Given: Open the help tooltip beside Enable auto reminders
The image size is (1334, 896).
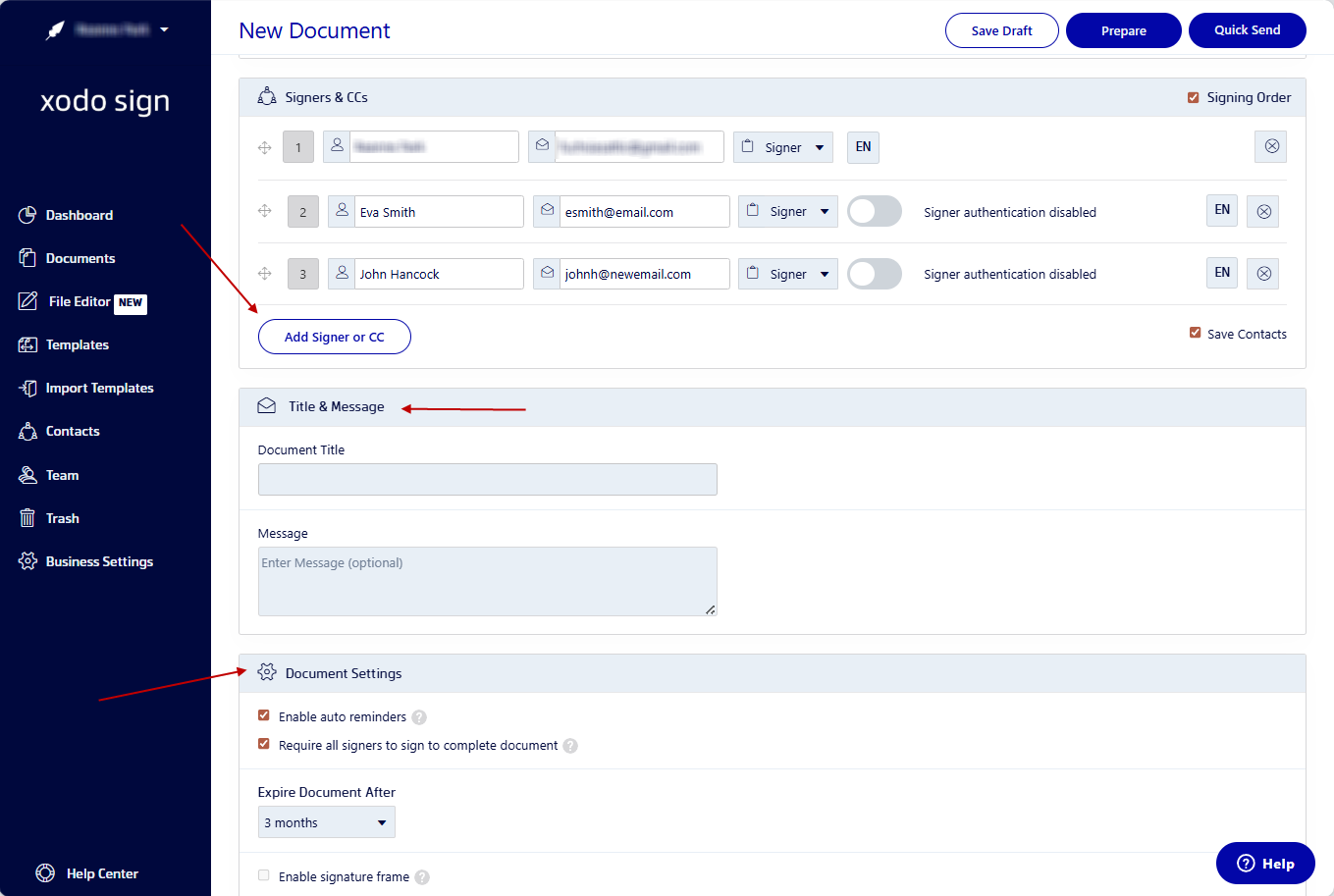Looking at the screenshot, I should coord(419,716).
